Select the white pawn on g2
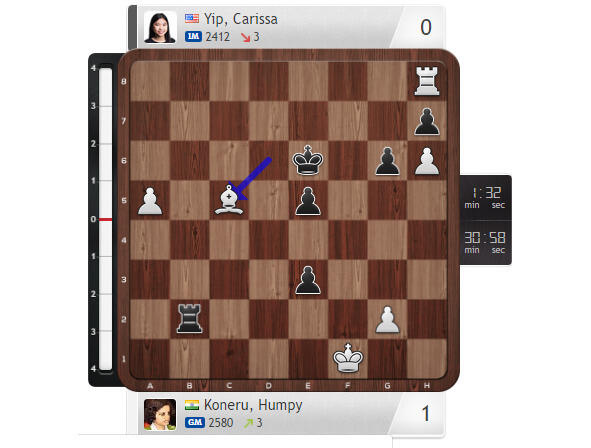This screenshot has height=448, width=591. [x=387, y=320]
